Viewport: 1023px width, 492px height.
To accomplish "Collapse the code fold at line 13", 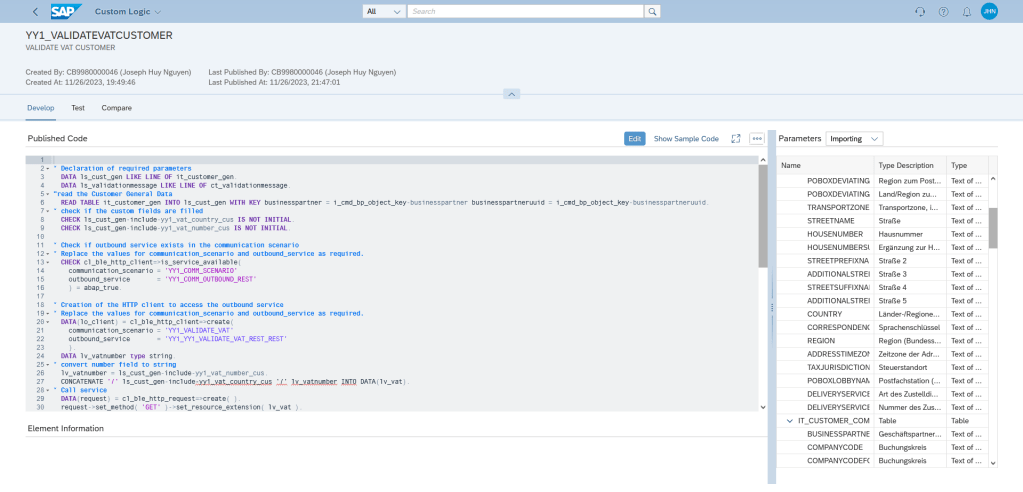I will coord(47,262).
